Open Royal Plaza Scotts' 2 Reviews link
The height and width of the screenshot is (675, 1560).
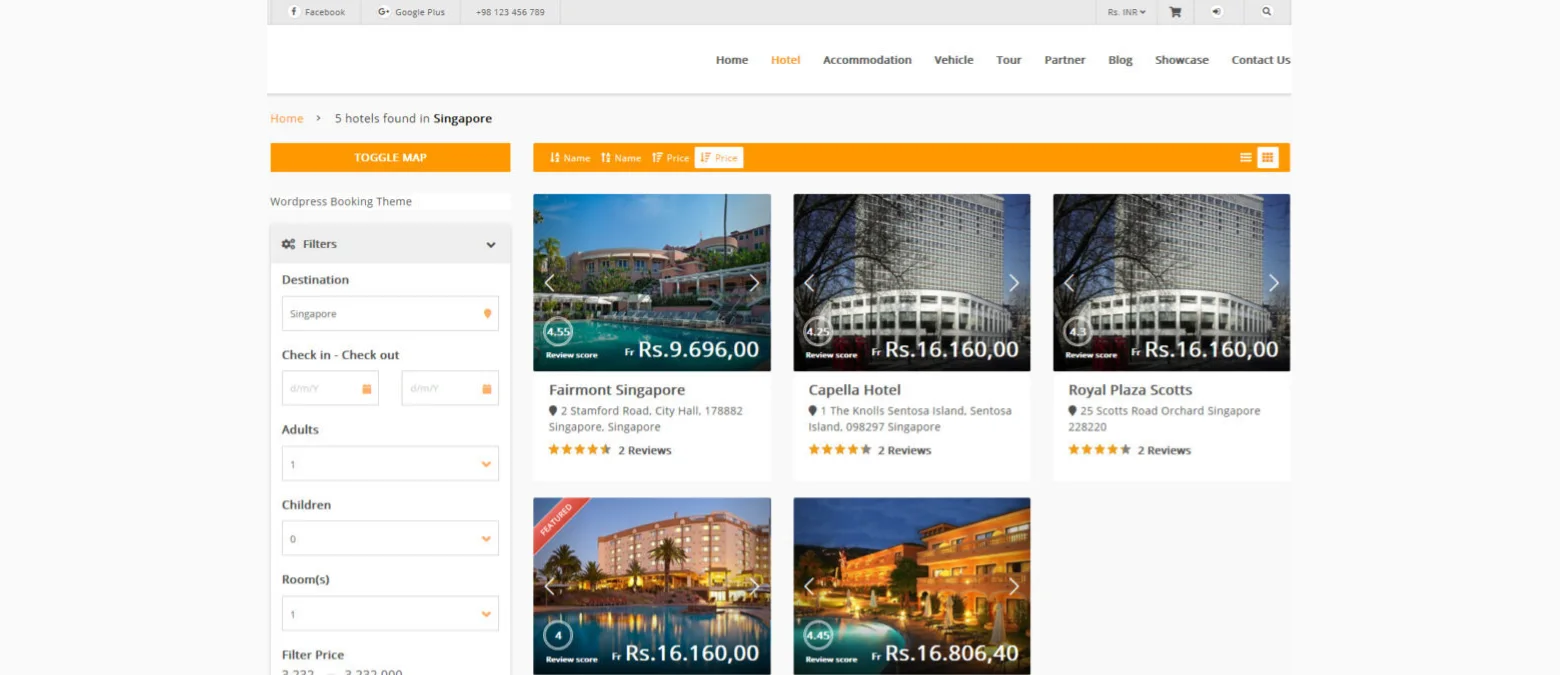(x=1165, y=450)
